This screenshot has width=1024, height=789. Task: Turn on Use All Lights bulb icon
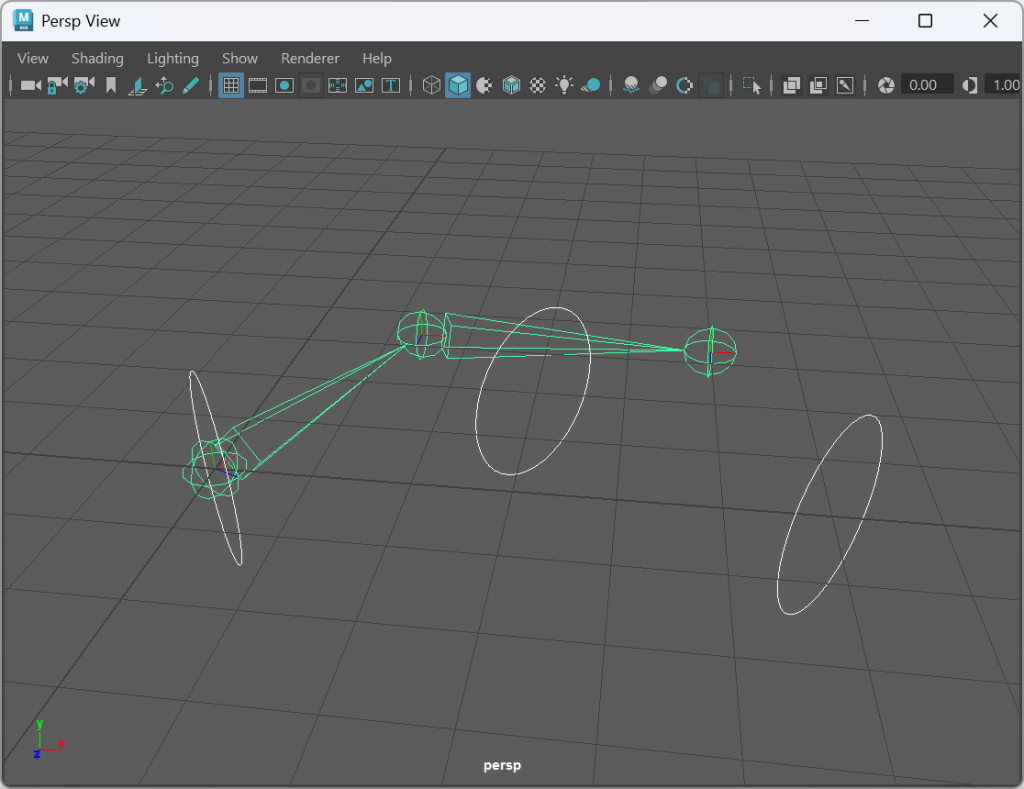coord(564,85)
